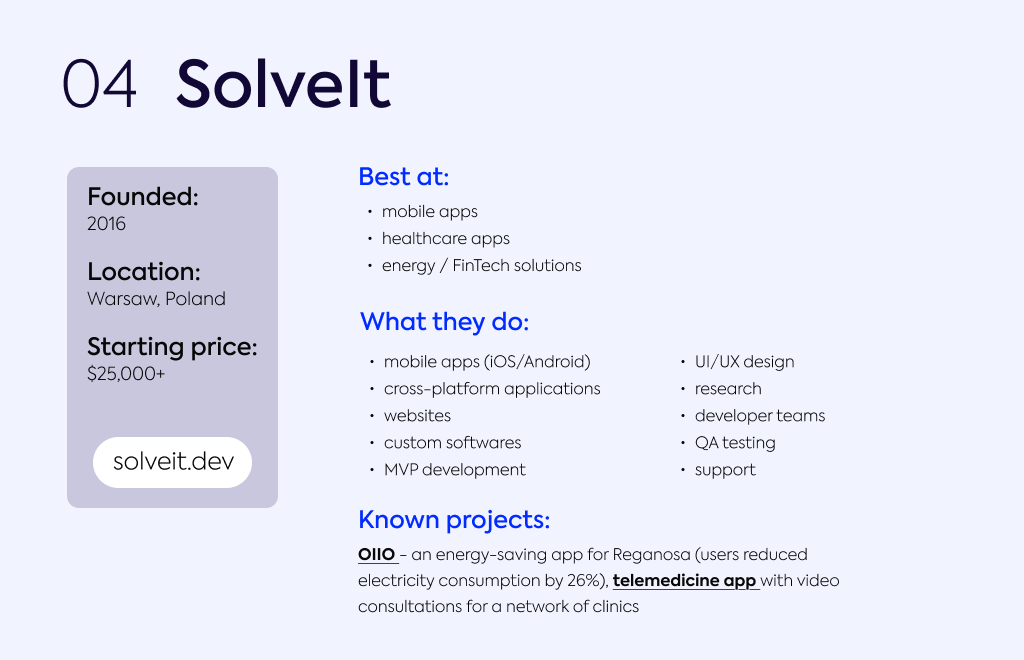Select cross-platform applications entry
The image size is (1024, 660).
point(492,389)
